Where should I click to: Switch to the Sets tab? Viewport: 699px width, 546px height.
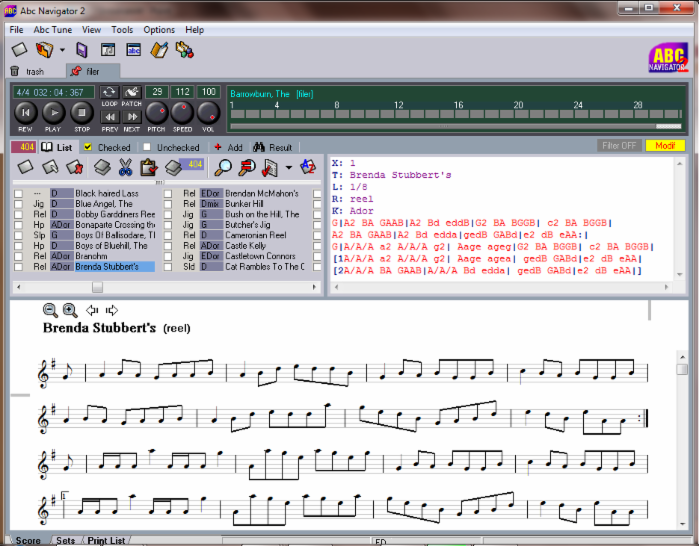click(x=65, y=540)
